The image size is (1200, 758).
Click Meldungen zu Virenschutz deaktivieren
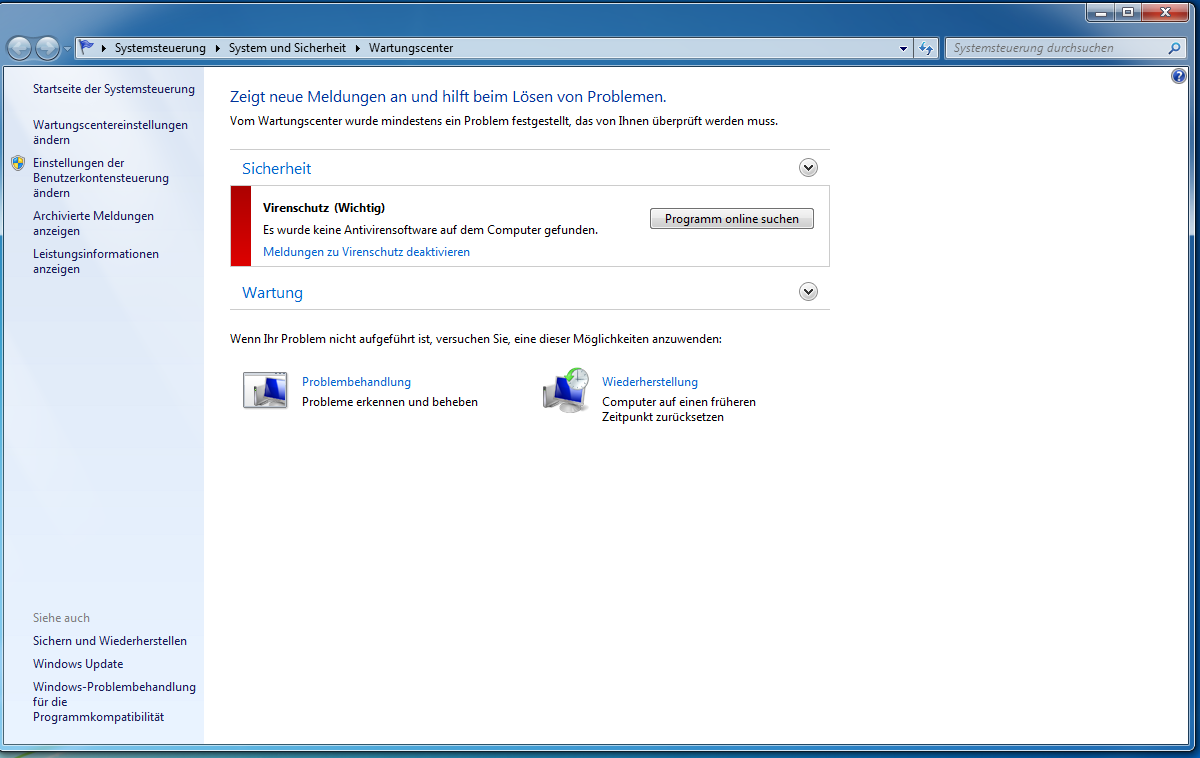point(366,252)
